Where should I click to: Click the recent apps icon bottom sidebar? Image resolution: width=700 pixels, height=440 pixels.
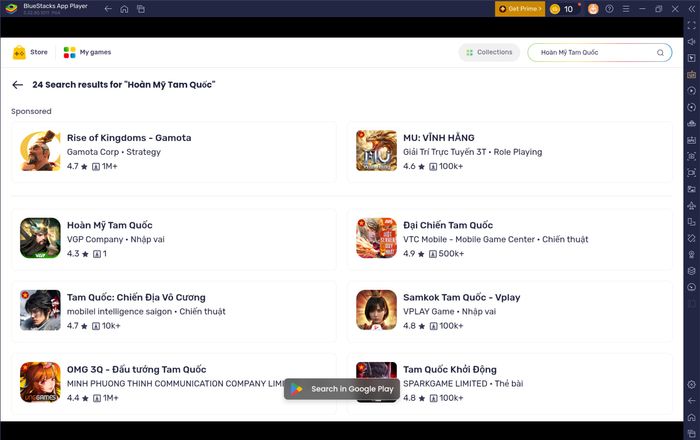click(692, 433)
